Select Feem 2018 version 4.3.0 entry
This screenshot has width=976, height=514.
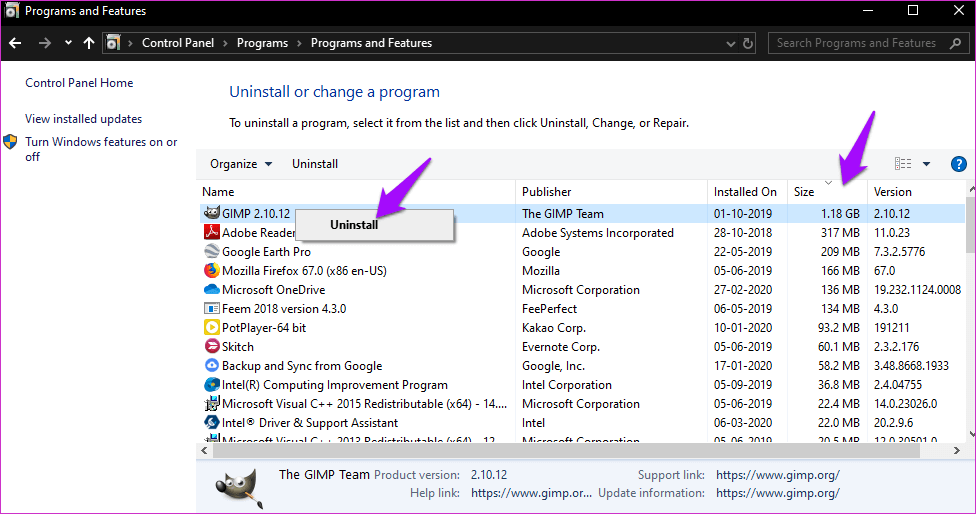[284, 309]
